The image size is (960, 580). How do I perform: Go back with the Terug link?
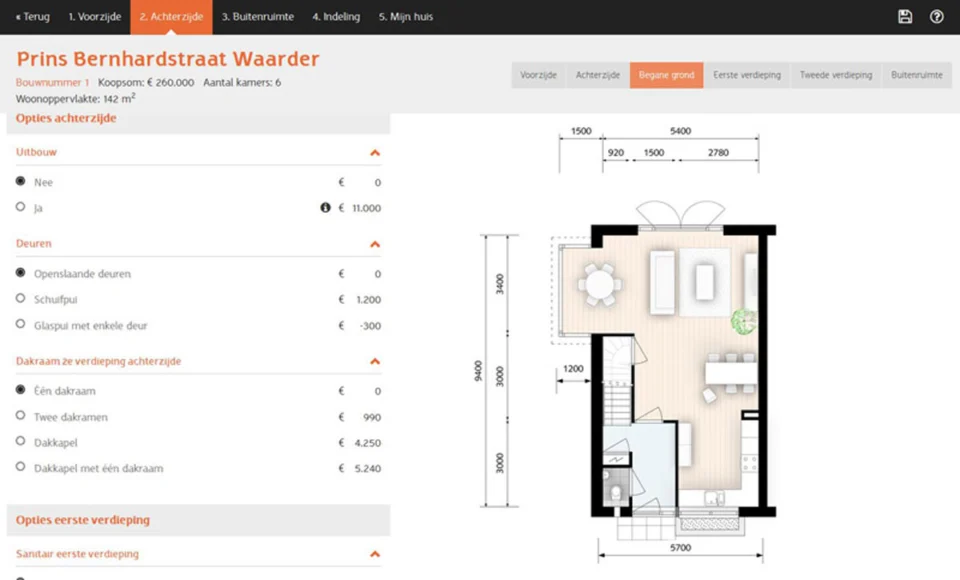point(32,17)
